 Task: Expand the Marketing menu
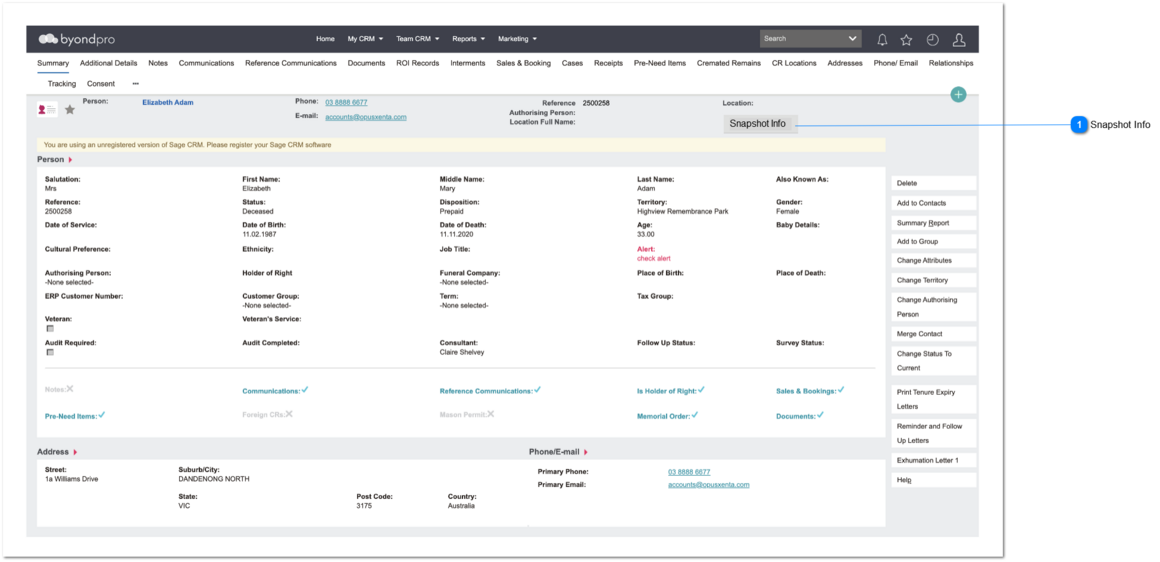coord(518,38)
